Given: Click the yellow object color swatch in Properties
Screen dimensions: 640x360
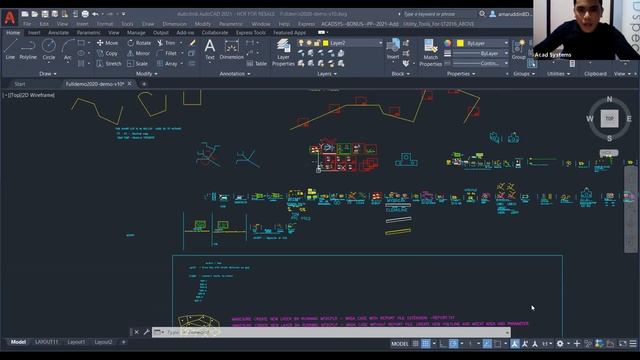Looking at the screenshot, I should pyautogui.click(x=460, y=43).
